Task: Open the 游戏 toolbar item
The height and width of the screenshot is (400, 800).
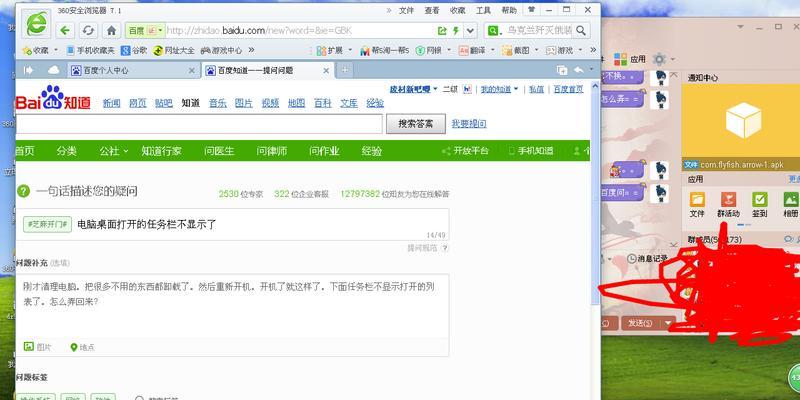Action: (560, 51)
